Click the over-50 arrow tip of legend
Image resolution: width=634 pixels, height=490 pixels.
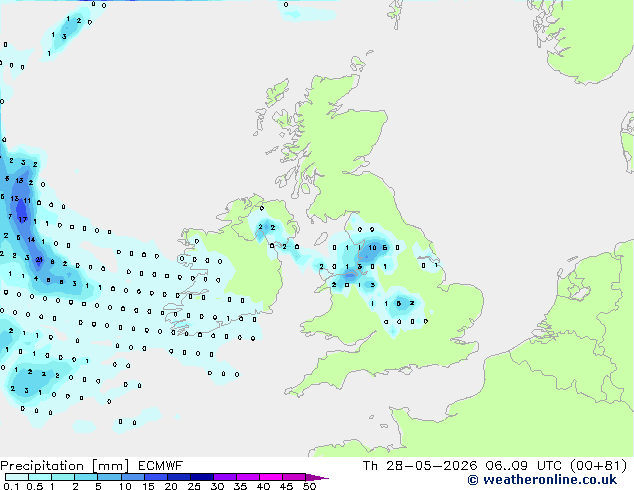(317, 477)
